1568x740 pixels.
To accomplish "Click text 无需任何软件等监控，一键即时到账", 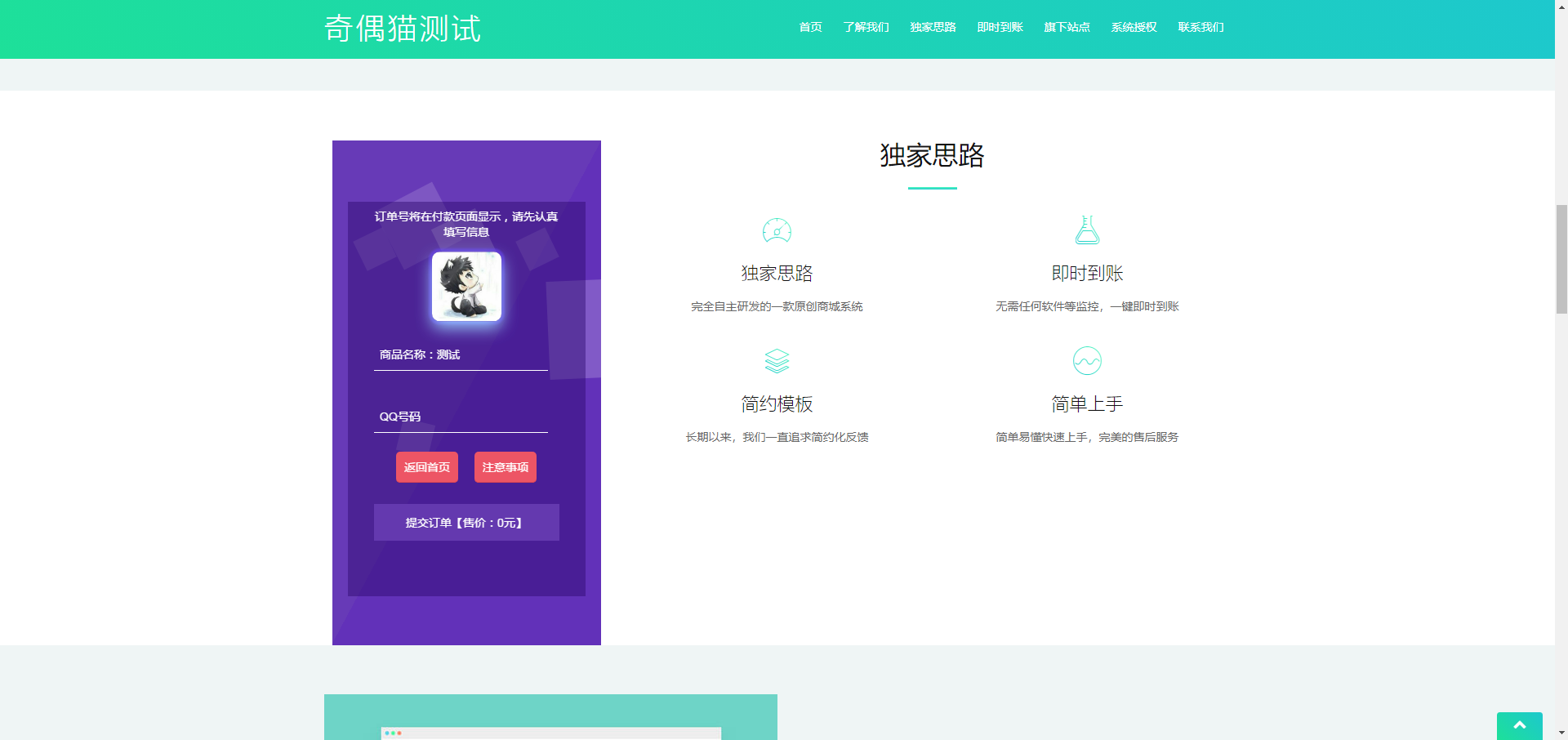I will [x=1087, y=306].
